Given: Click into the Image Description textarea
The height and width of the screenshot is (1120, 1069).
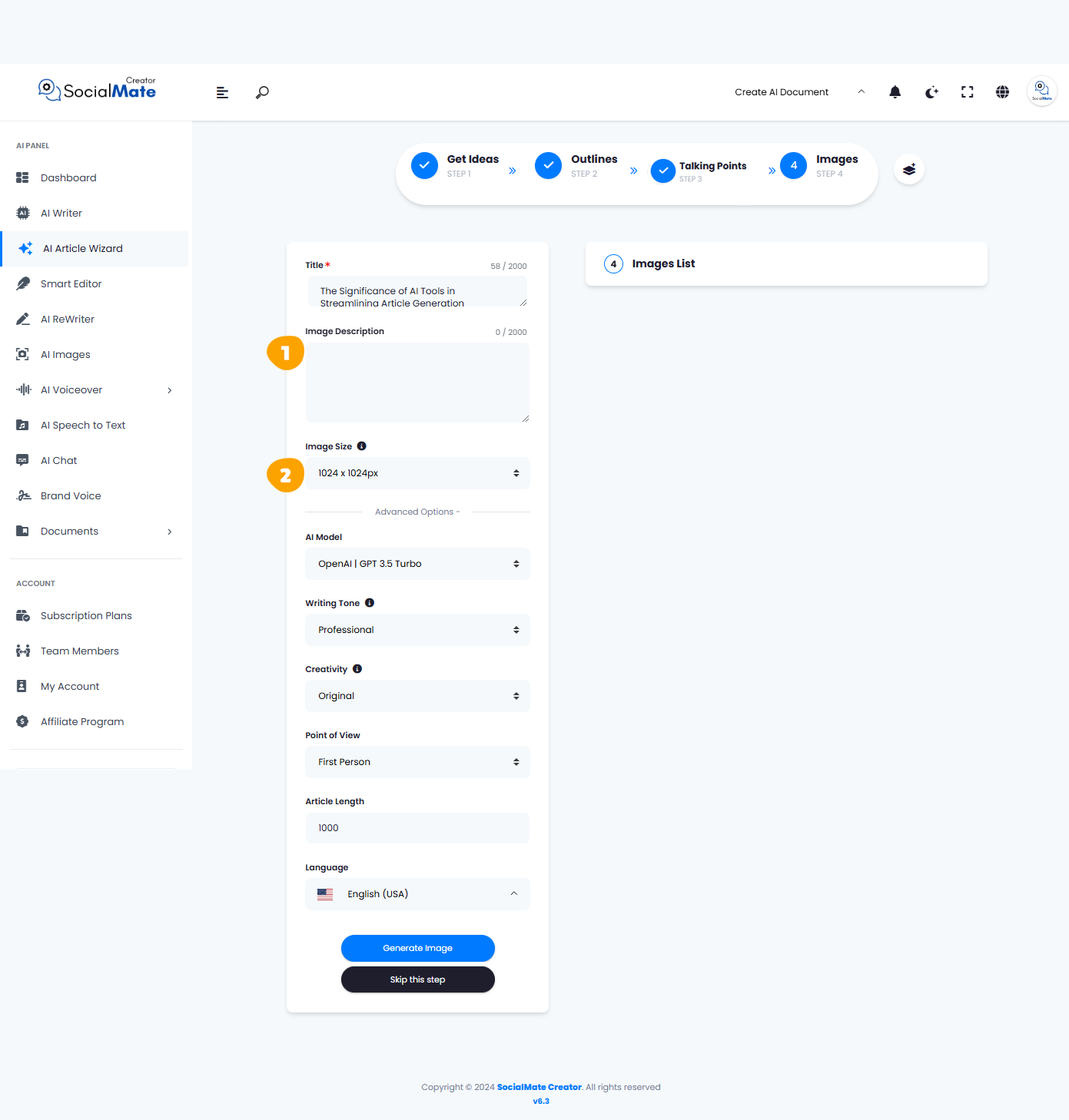Looking at the screenshot, I should 417,383.
